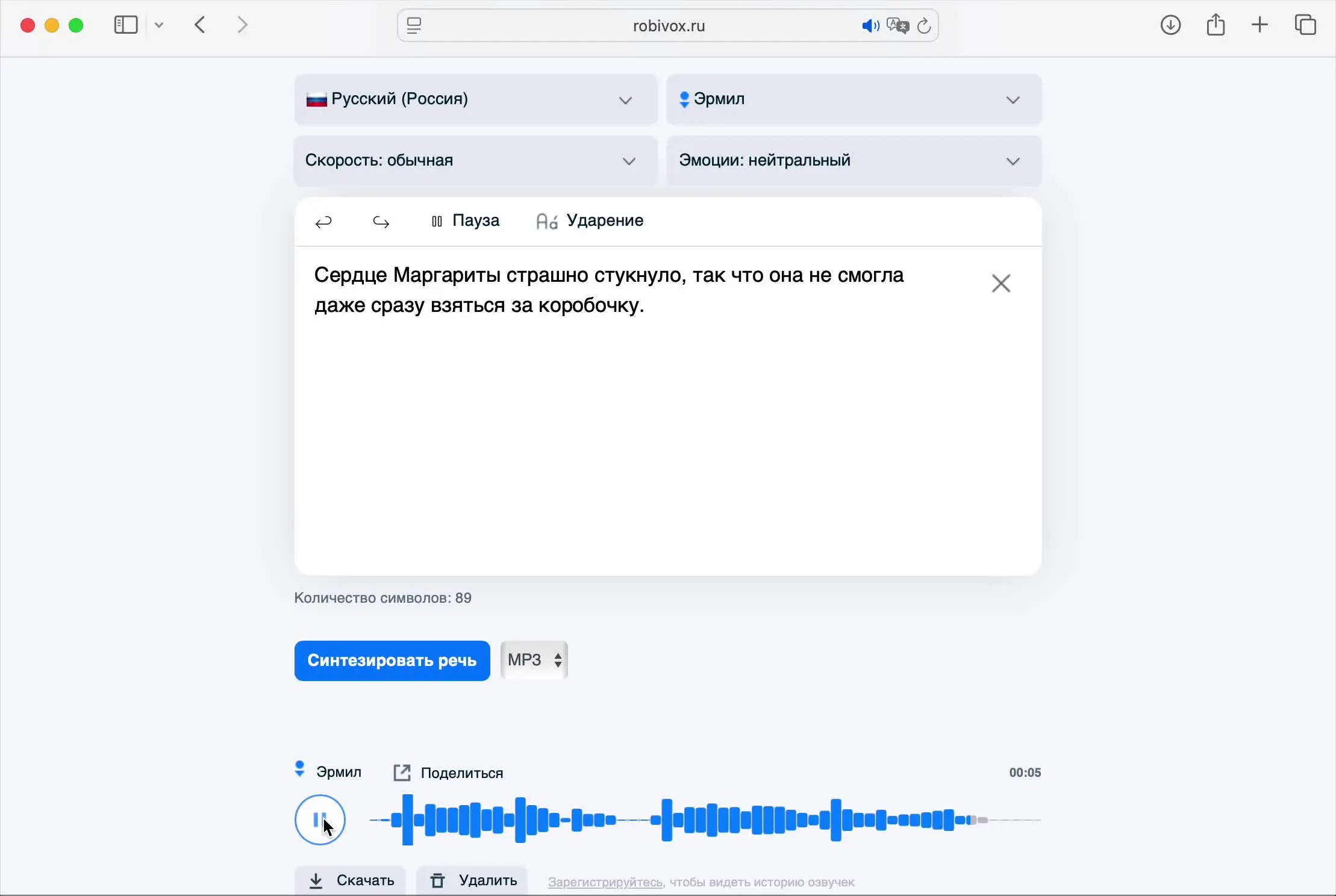Open the Зарегистрируйтесь link
The height and width of the screenshot is (896, 1336).
605,882
